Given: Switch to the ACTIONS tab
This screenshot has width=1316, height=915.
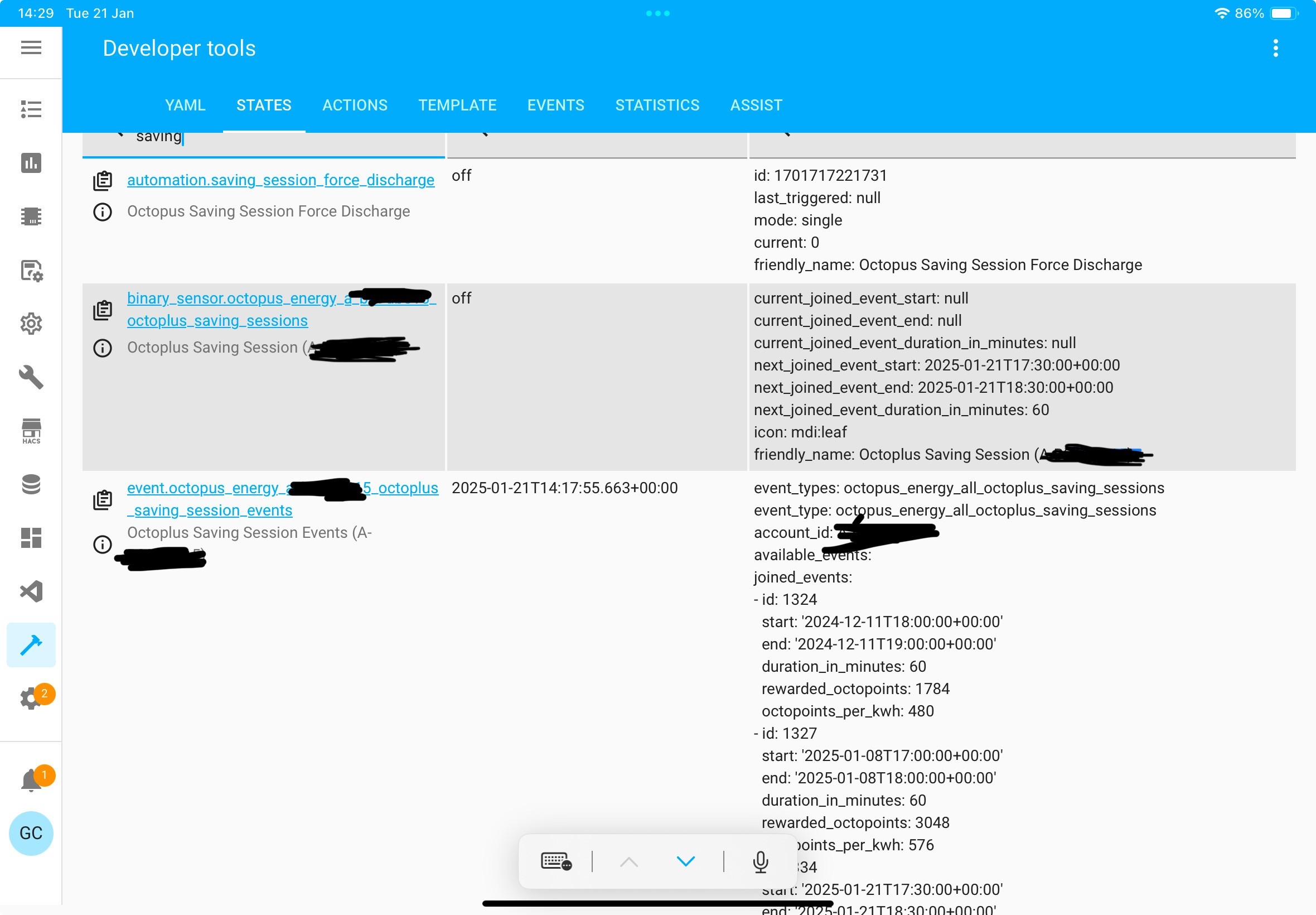Looking at the screenshot, I should (x=355, y=105).
